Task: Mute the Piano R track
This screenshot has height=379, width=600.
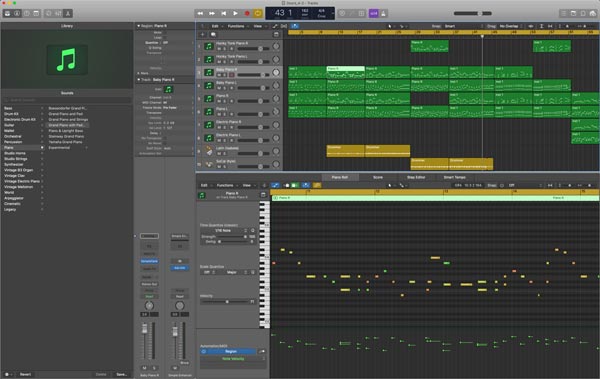Action: pyautogui.click(x=219, y=101)
